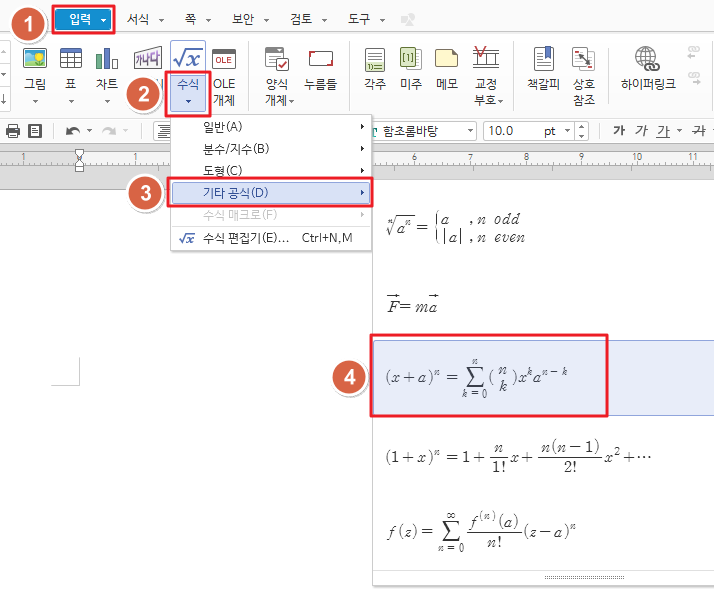Open 수식 편집기(E) equation editor
714x596 pixels.
tap(271, 238)
